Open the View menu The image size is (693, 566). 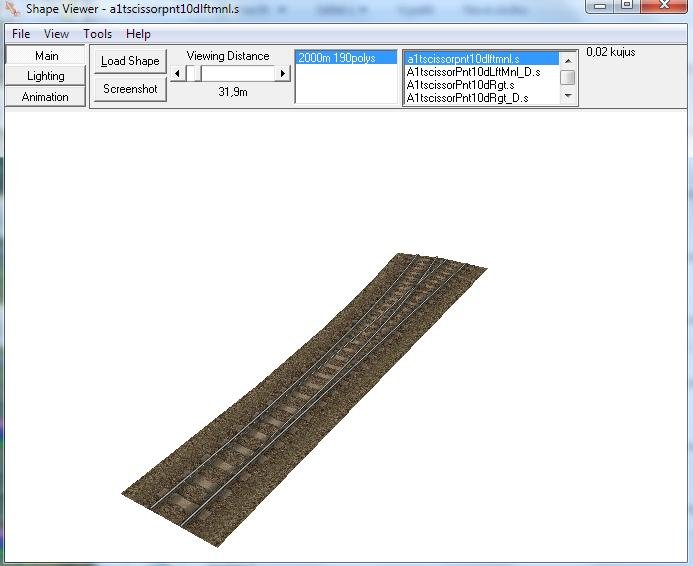coord(57,34)
